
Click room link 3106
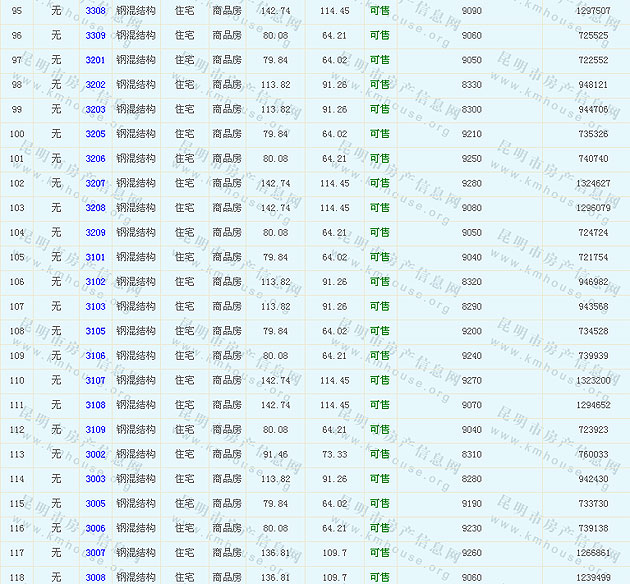click(x=95, y=356)
